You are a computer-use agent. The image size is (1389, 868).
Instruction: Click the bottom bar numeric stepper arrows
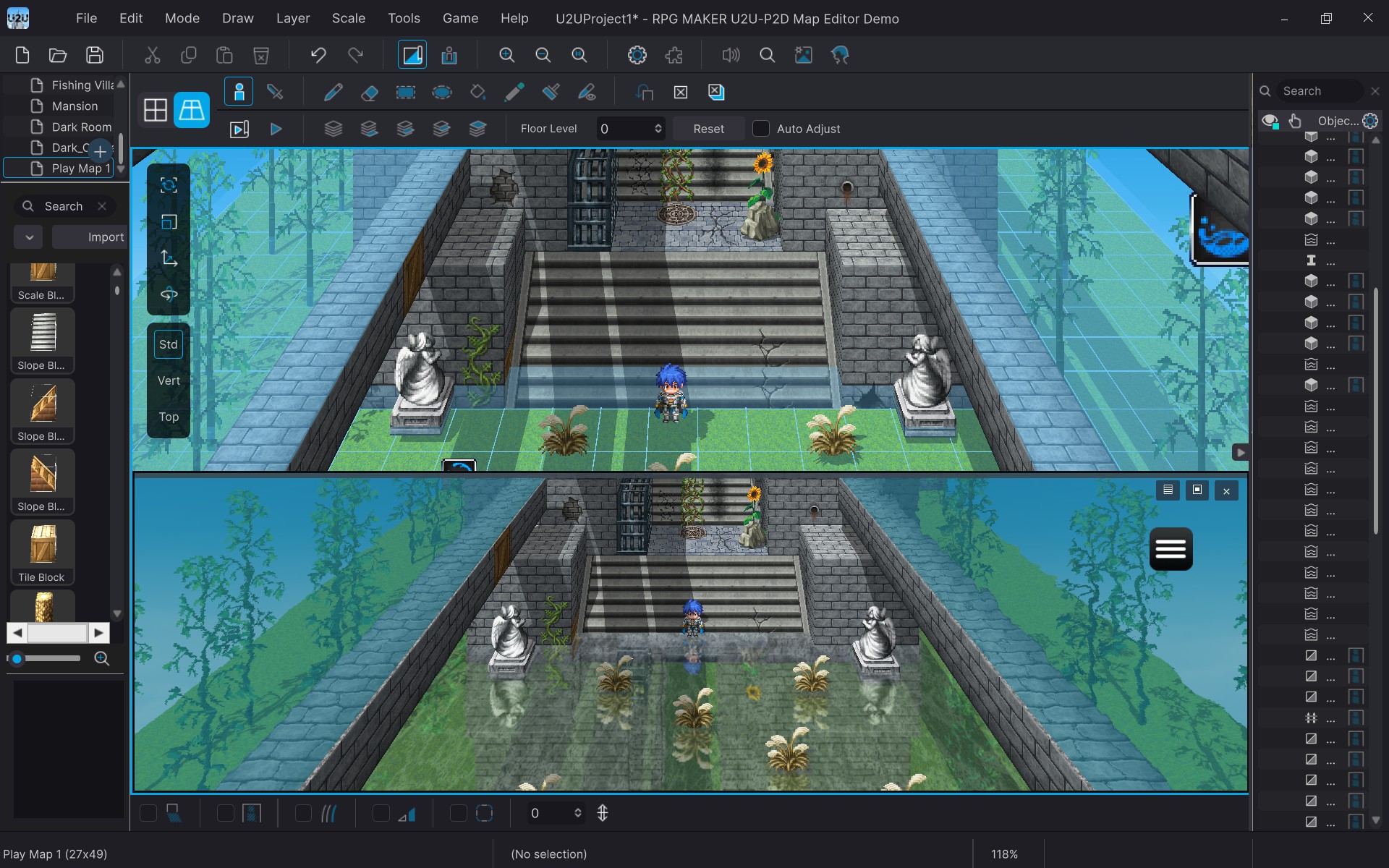tap(577, 813)
